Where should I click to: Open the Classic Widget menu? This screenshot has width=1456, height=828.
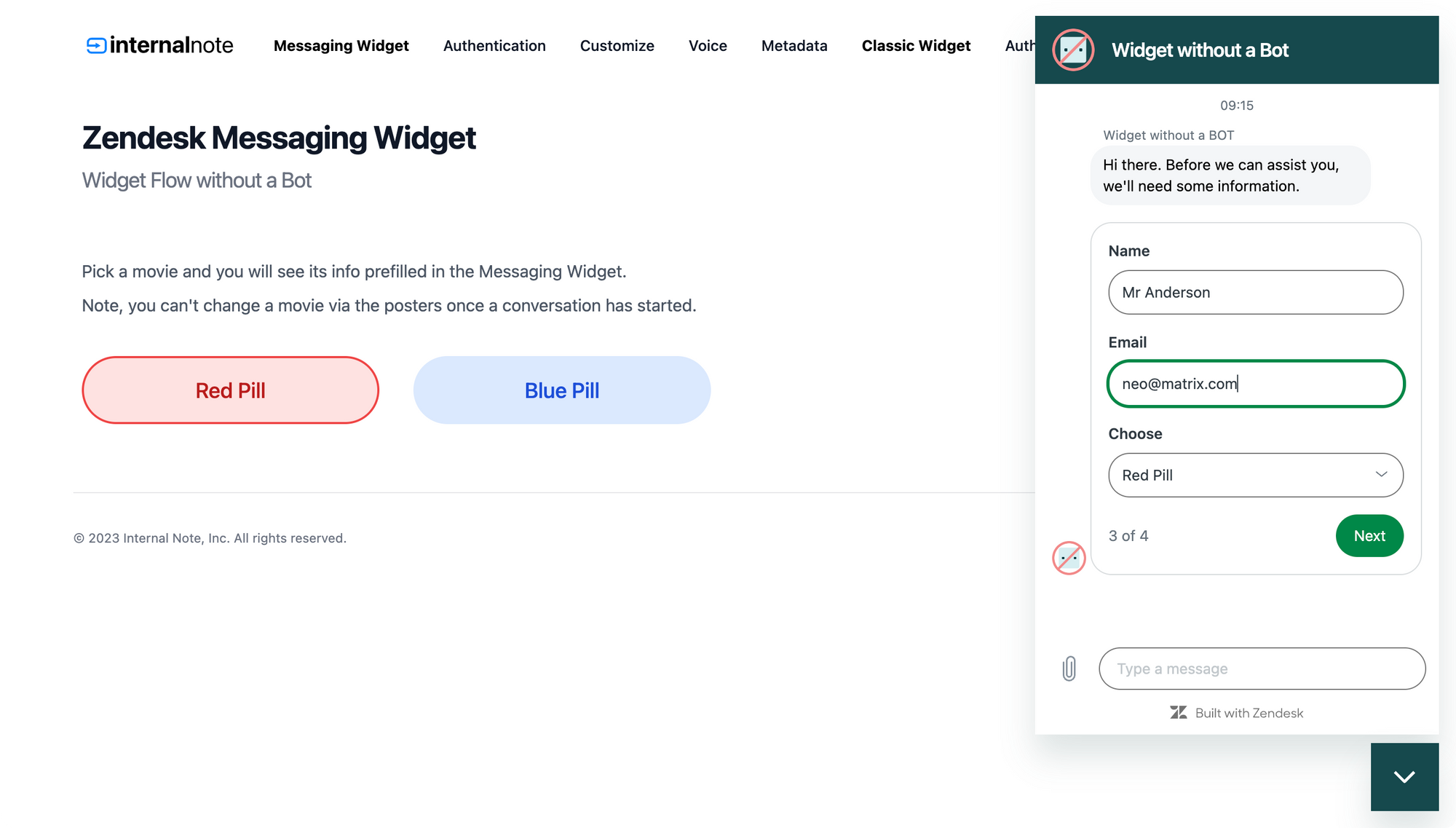916,45
